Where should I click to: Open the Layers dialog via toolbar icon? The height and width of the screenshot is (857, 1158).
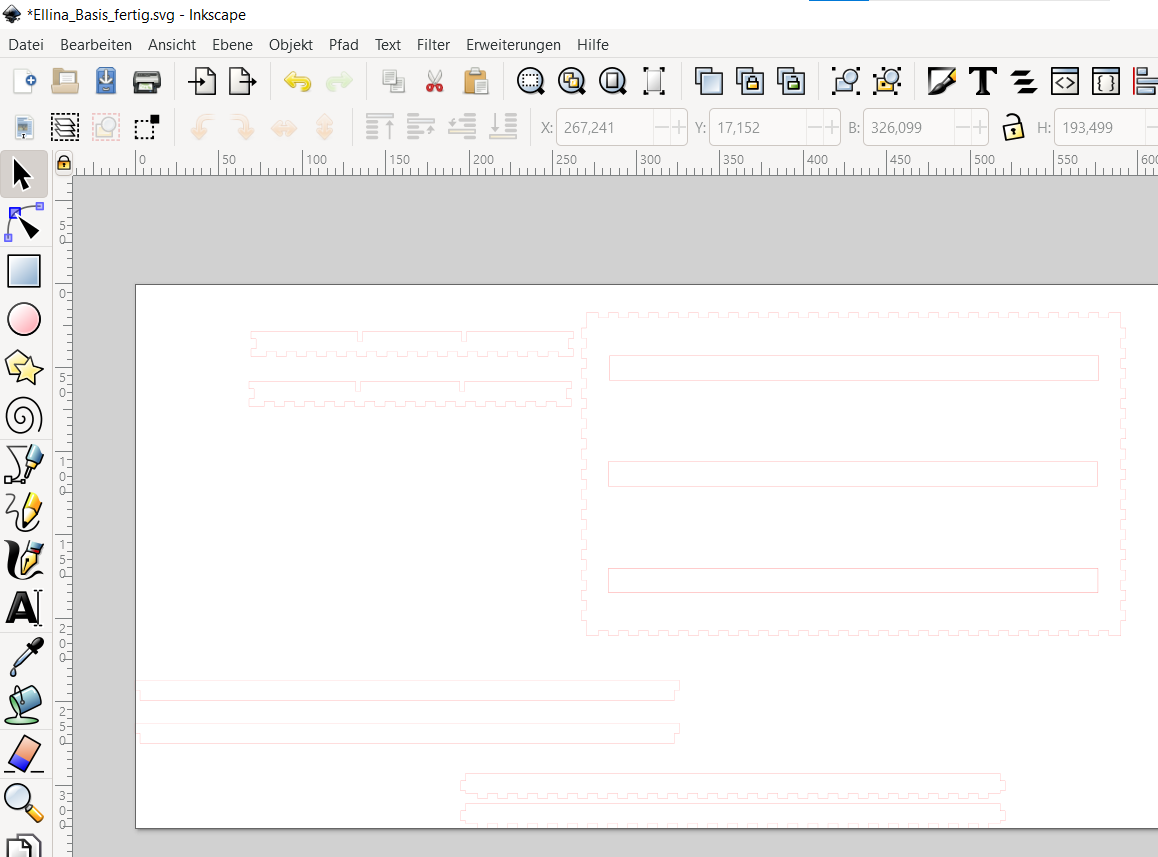pos(1023,81)
